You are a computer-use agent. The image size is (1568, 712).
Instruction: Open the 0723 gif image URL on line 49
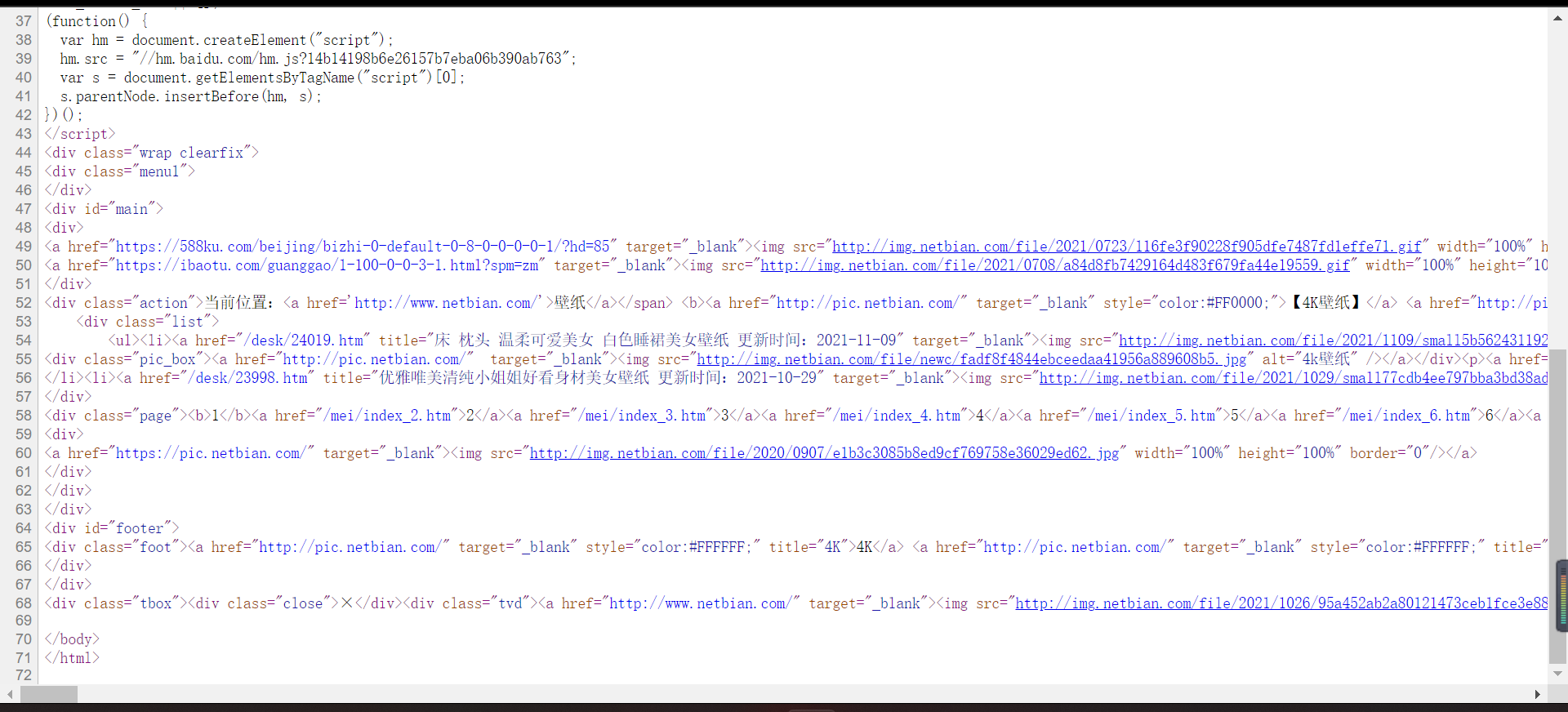click(1127, 247)
